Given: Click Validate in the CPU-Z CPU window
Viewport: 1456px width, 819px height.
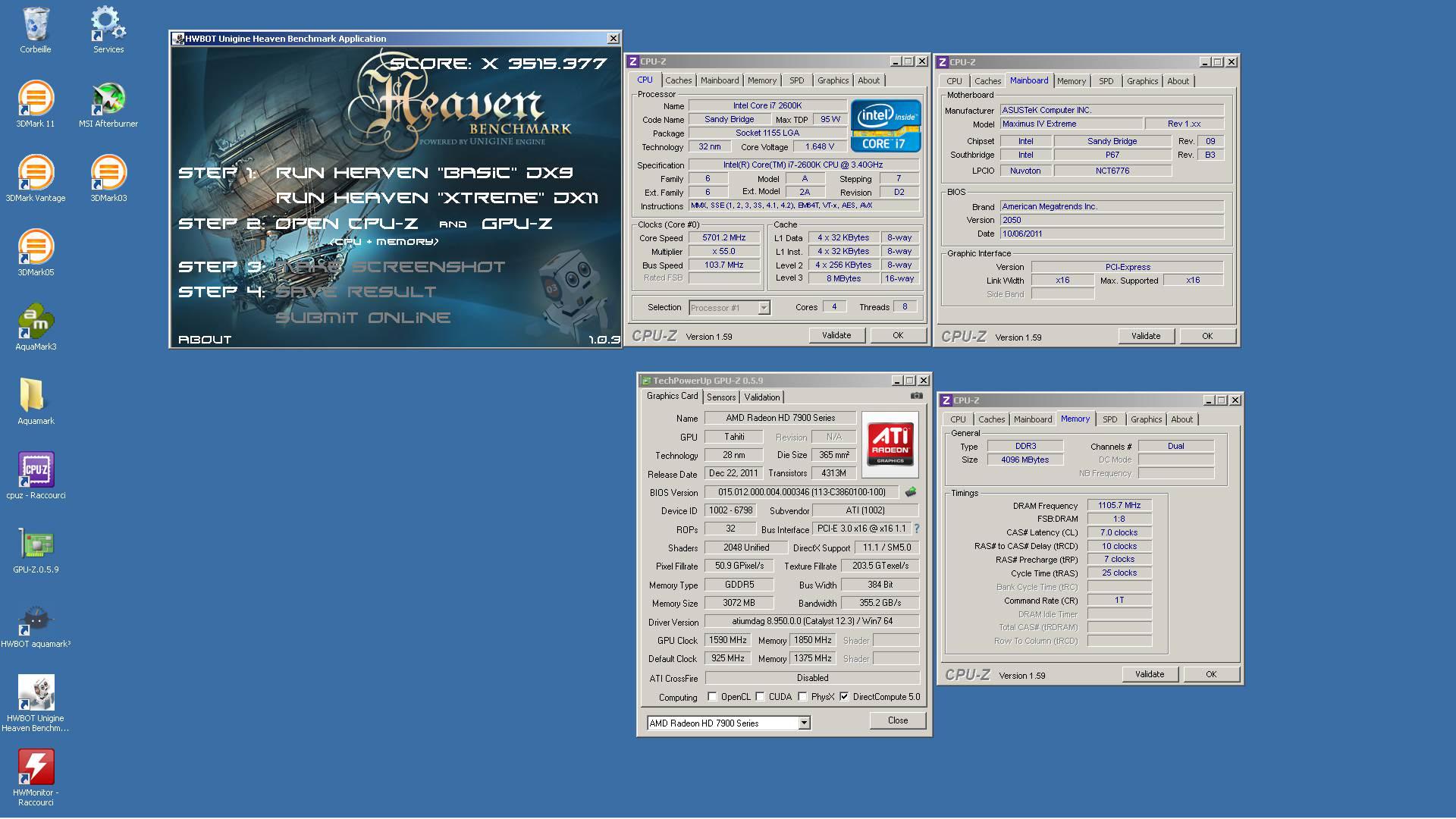Looking at the screenshot, I should coord(836,335).
